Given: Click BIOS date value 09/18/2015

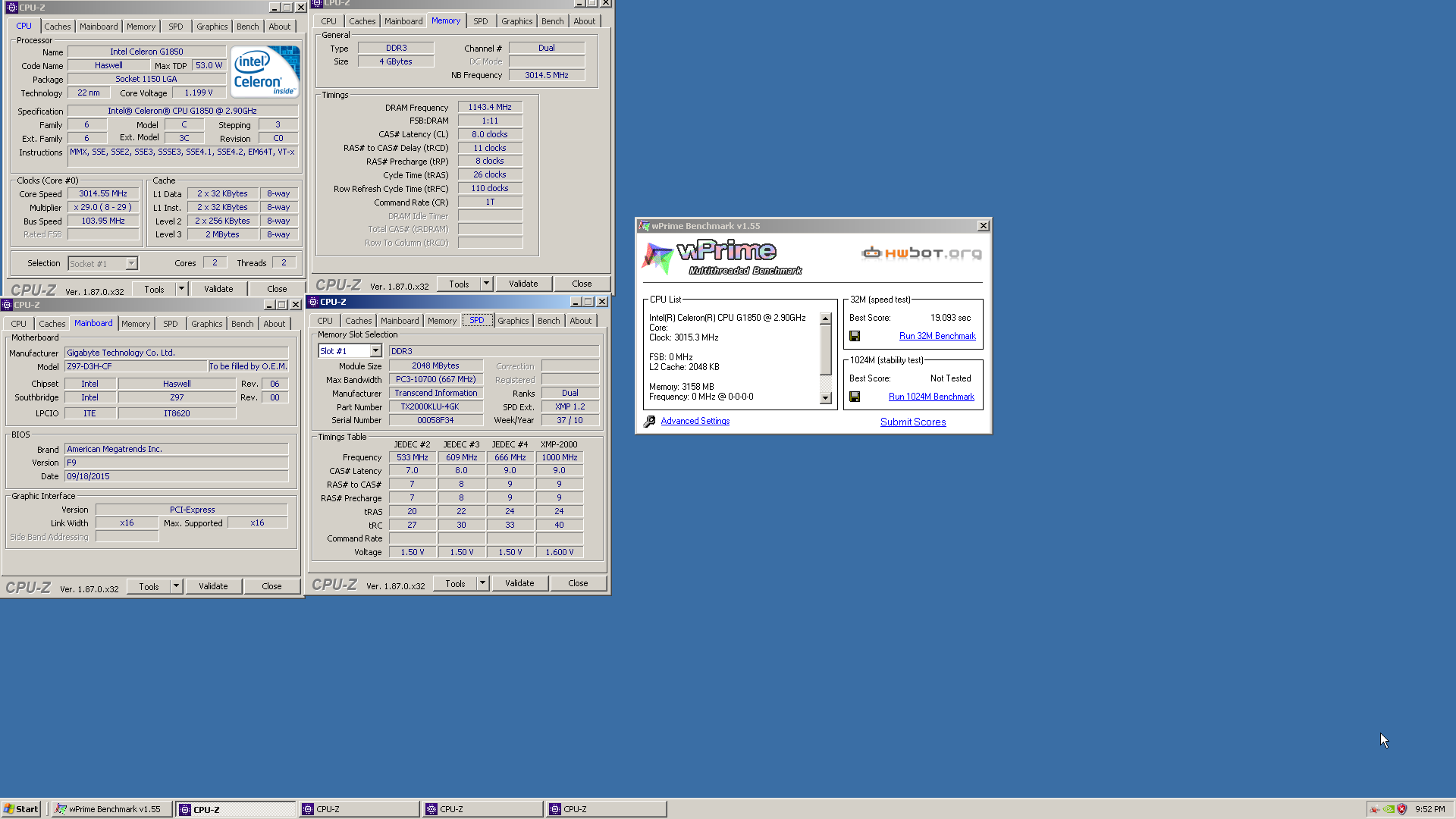Looking at the screenshot, I should point(176,476).
